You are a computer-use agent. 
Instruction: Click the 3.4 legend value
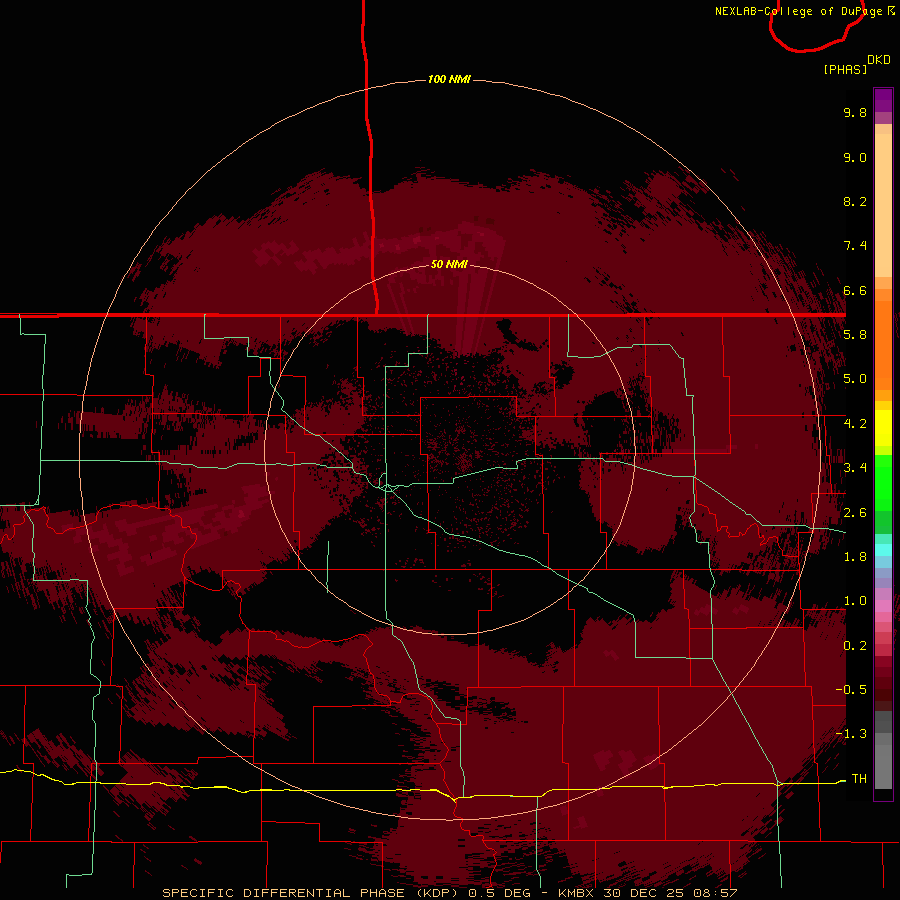pyautogui.click(x=855, y=468)
